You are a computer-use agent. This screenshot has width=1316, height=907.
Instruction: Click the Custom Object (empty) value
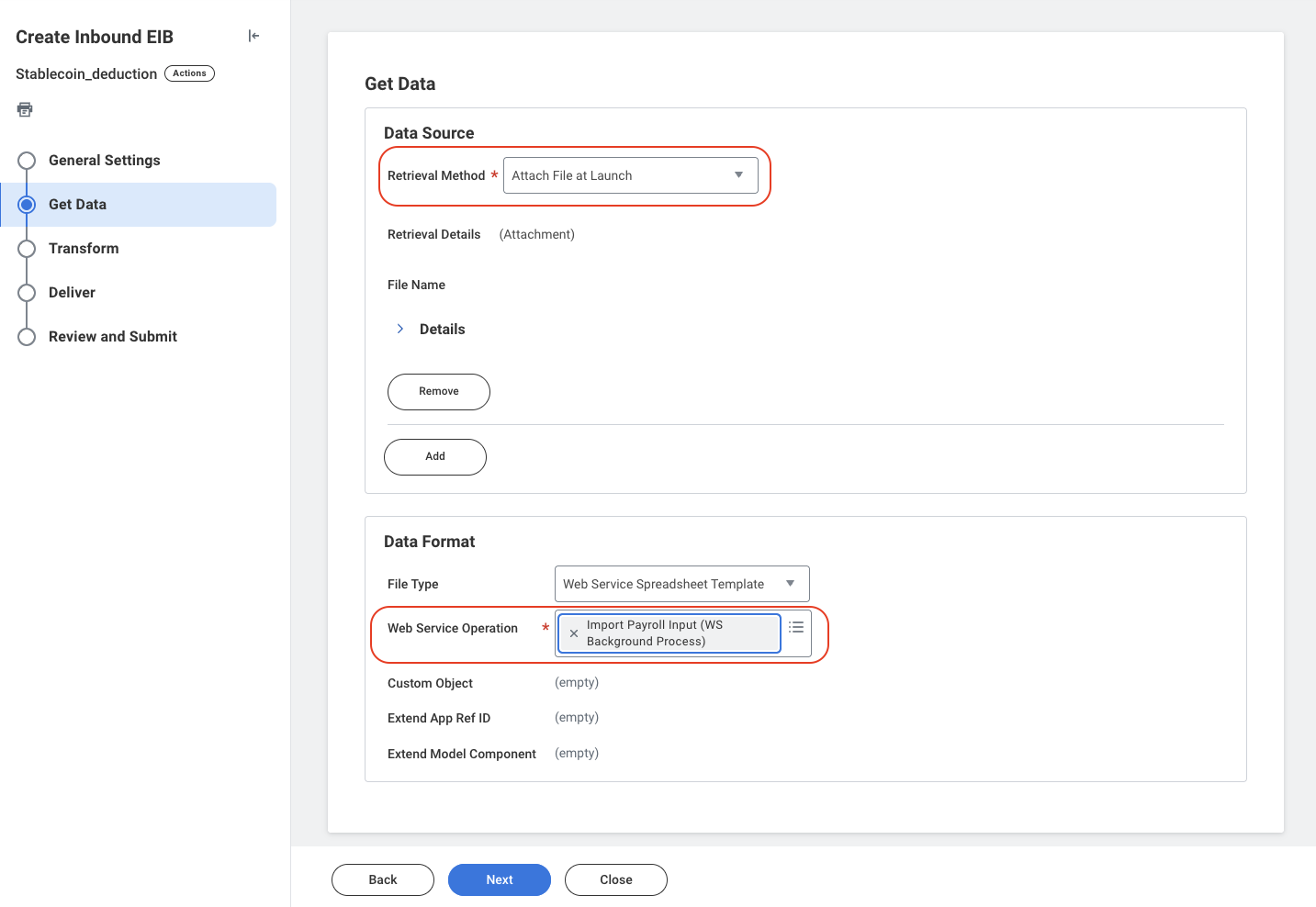pyautogui.click(x=577, y=683)
